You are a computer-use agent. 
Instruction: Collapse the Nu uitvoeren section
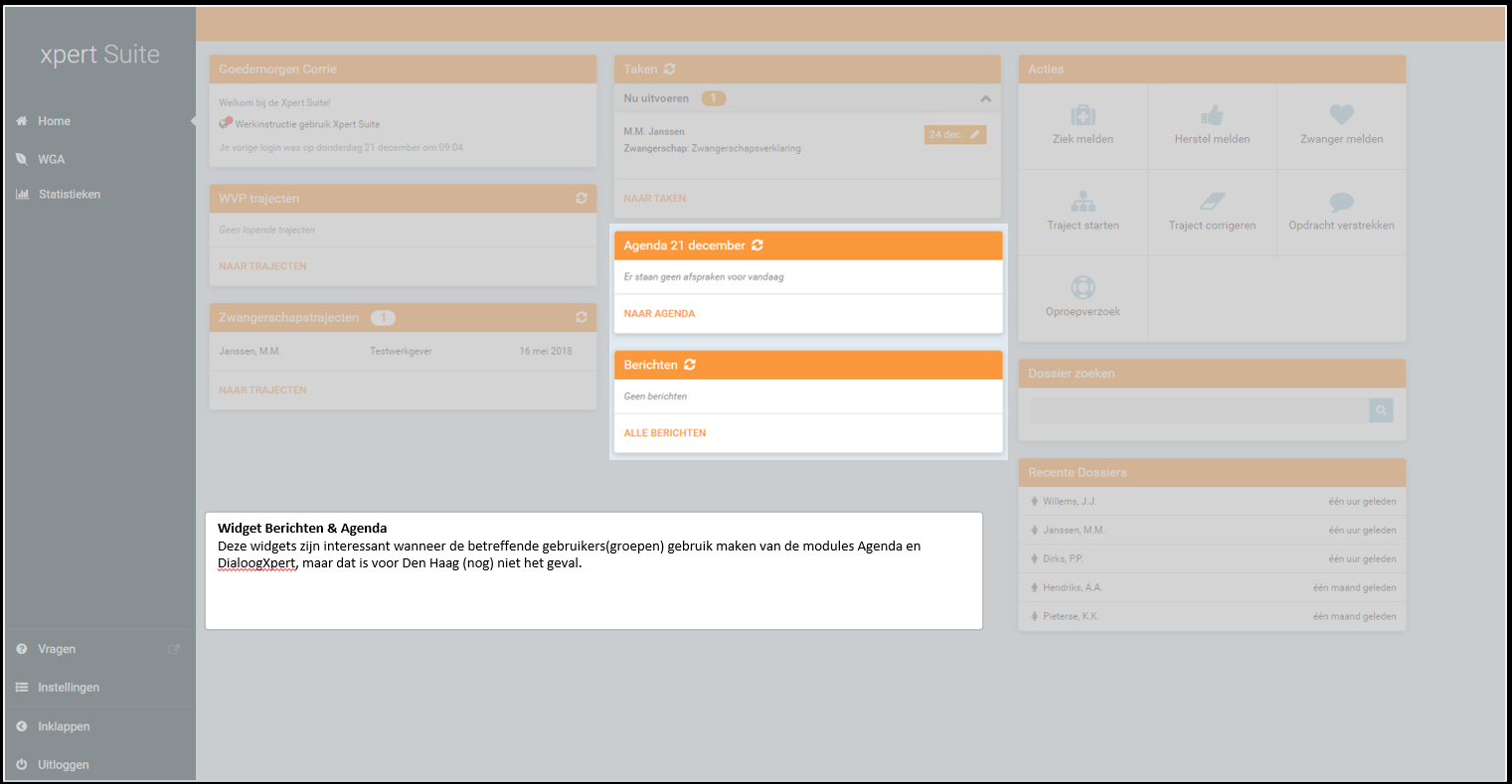pyautogui.click(x=985, y=98)
